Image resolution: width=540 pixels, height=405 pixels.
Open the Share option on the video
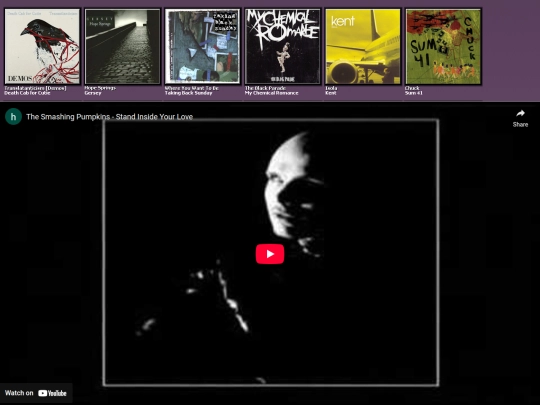pyautogui.click(x=520, y=118)
